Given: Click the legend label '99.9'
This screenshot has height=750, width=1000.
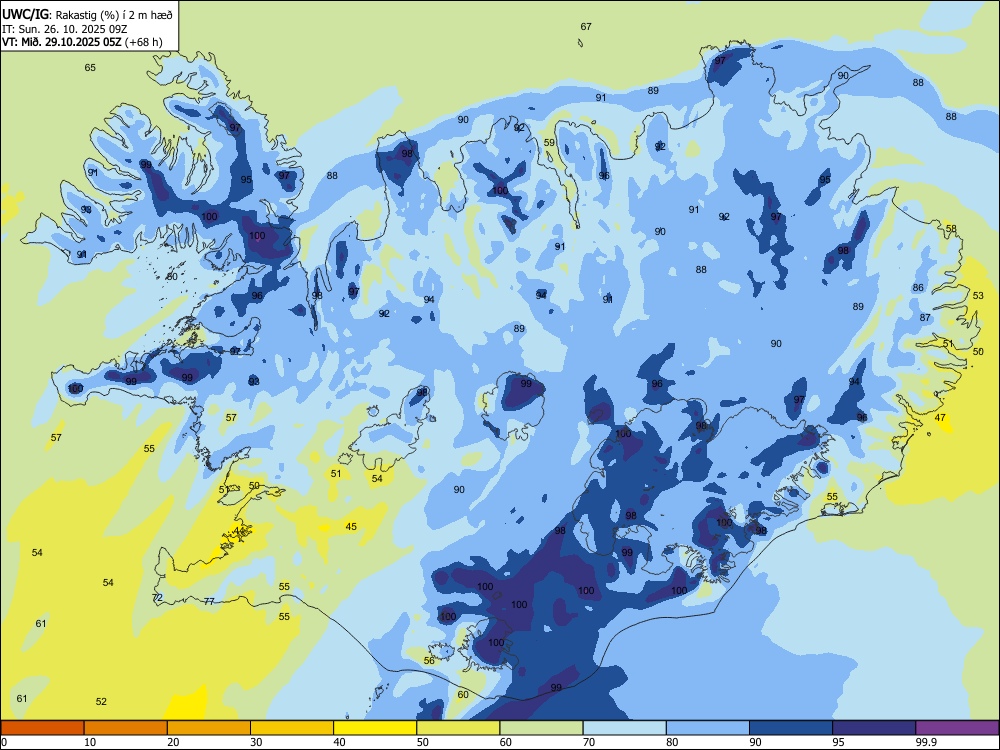Looking at the screenshot, I should coord(925,742).
